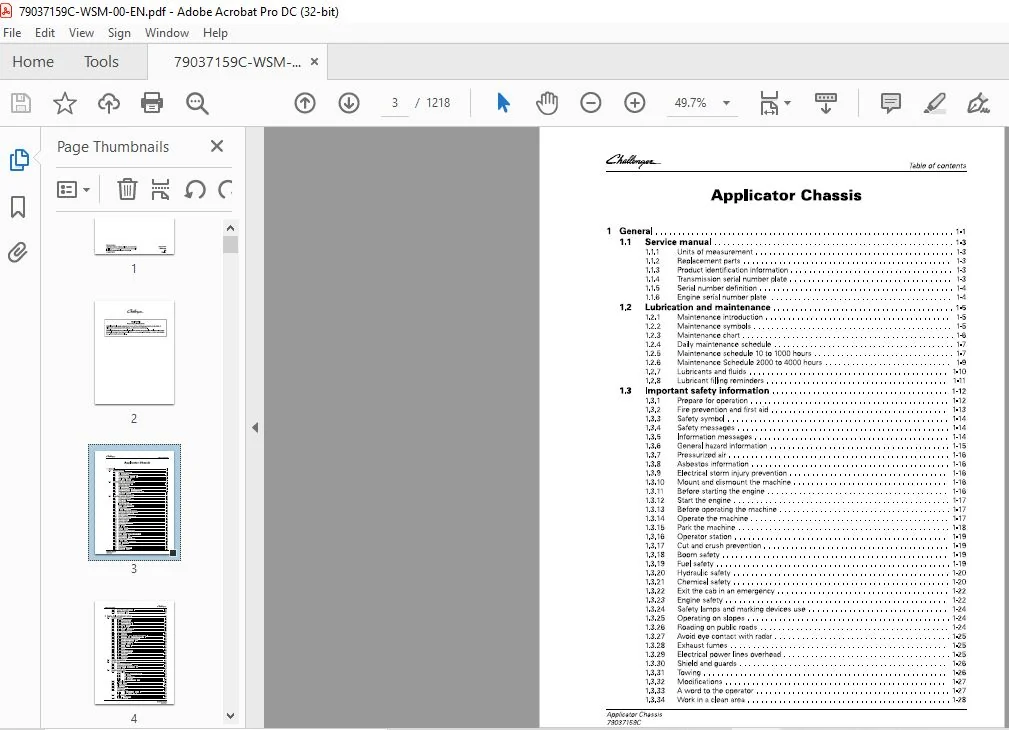Click 'Maintenance chart' in the contents

[x=708, y=335]
